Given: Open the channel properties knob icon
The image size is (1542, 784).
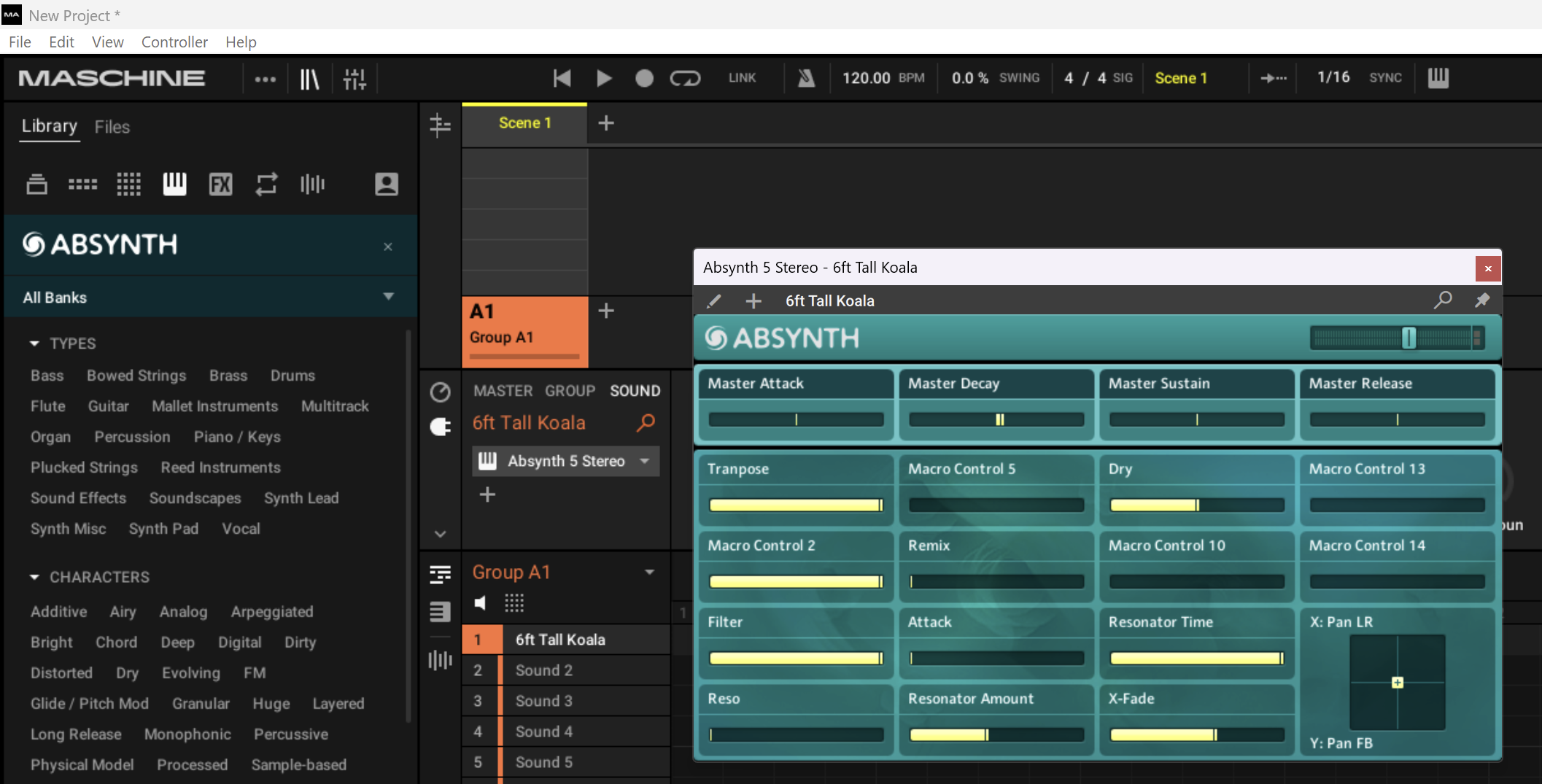Looking at the screenshot, I should tap(440, 392).
